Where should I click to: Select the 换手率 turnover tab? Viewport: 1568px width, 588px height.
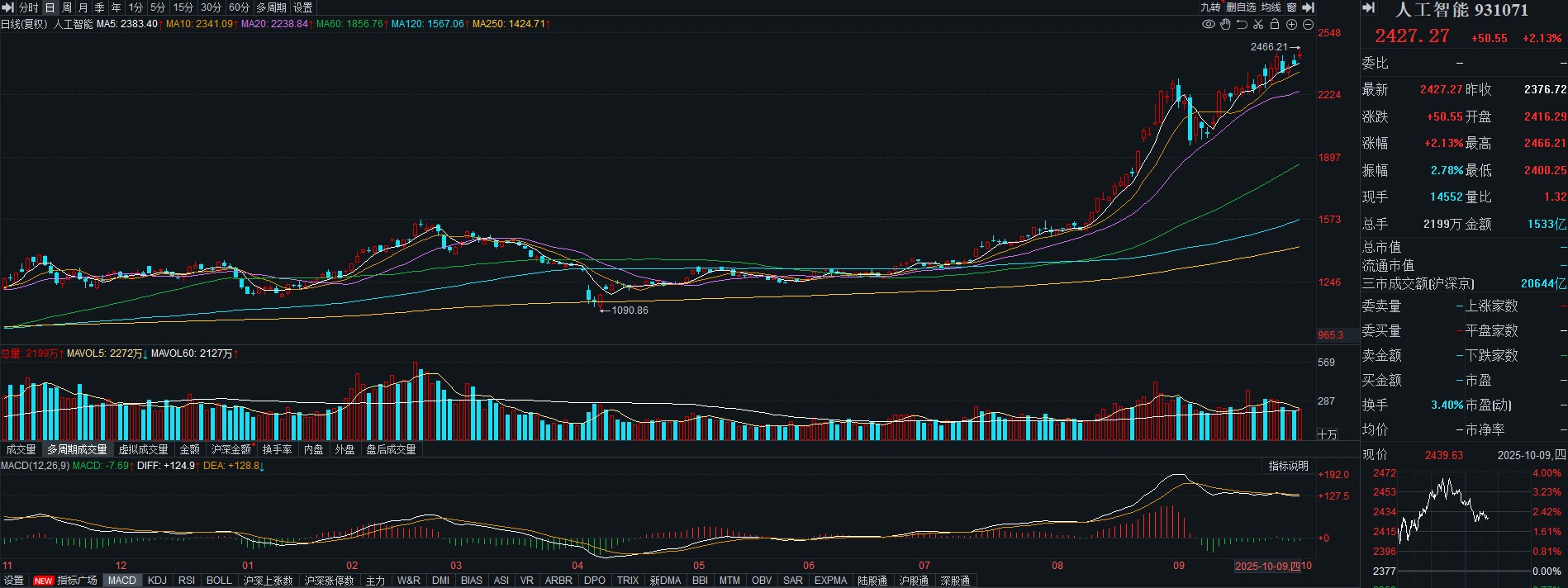coord(278,449)
